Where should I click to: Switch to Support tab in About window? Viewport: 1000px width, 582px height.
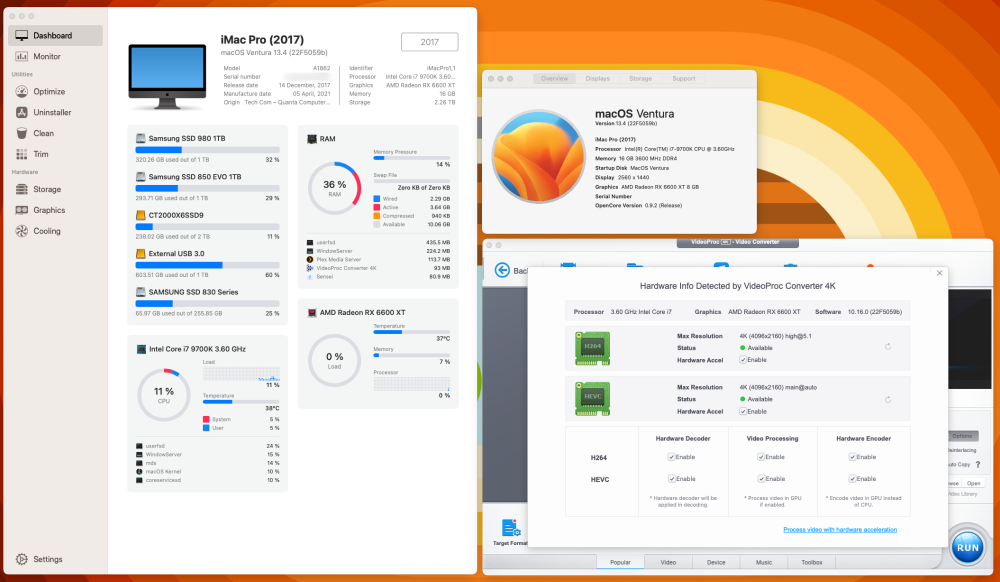[684, 79]
